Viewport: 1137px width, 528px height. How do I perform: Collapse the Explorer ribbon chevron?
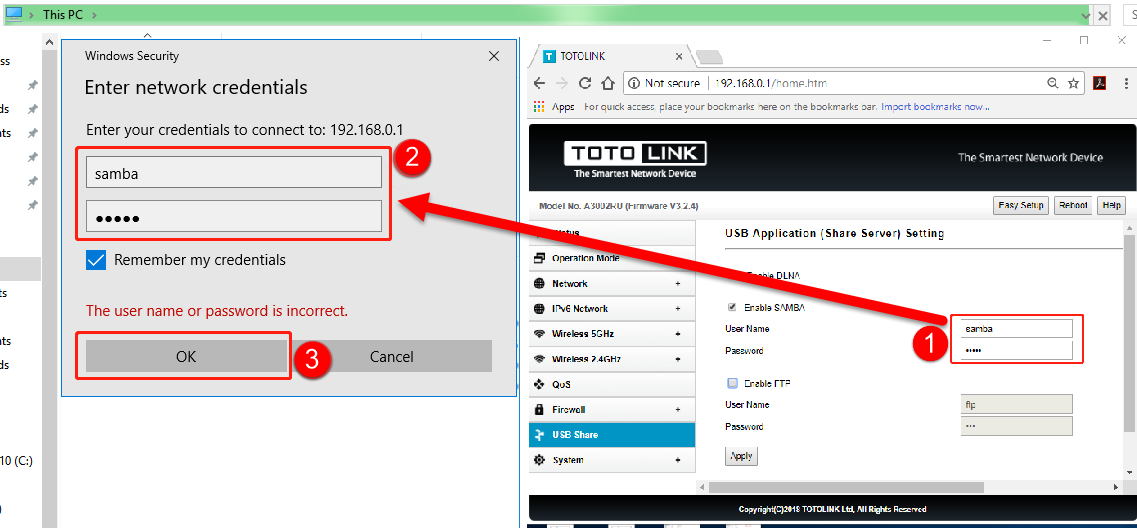tap(146, 33)
